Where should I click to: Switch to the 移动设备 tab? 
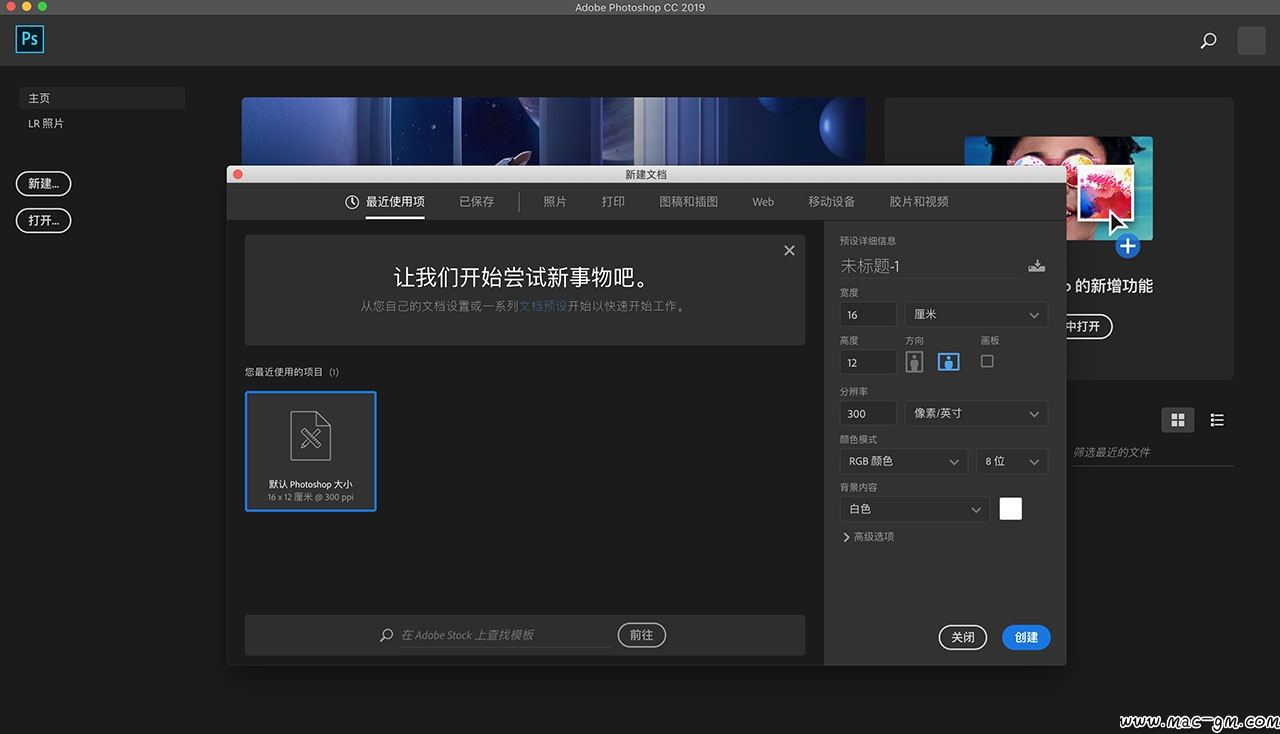[x=832, y=202]
